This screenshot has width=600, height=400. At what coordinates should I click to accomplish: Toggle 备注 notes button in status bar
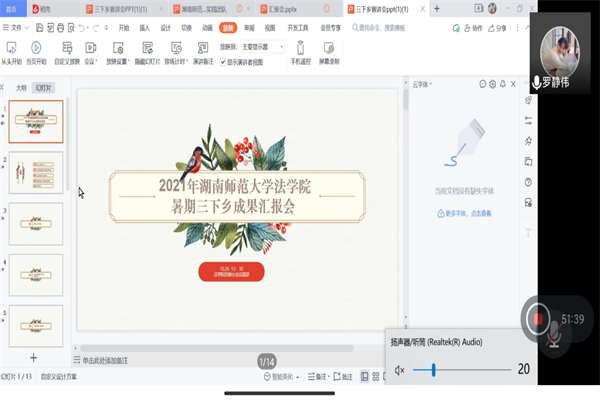317,377
